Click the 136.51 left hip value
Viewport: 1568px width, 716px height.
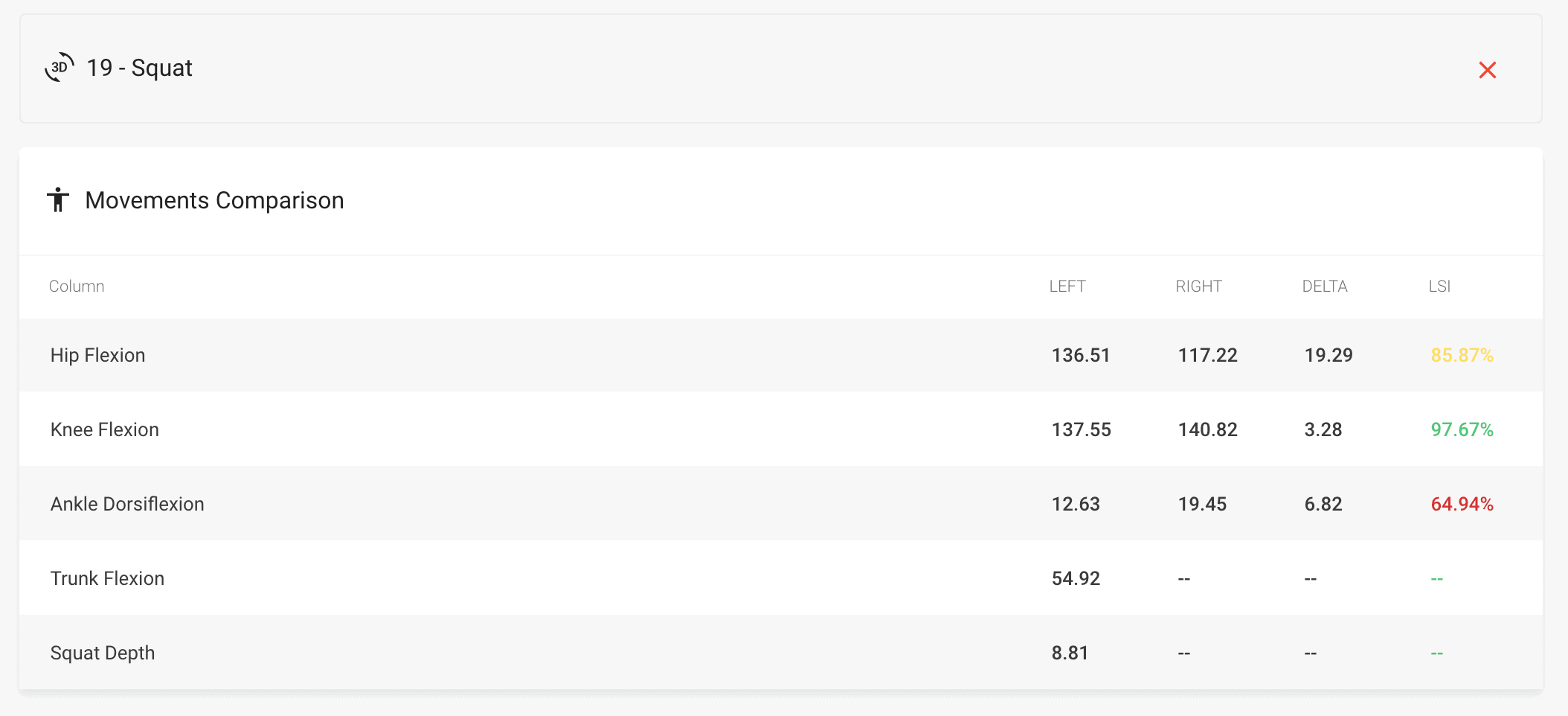pos(1080,355)
